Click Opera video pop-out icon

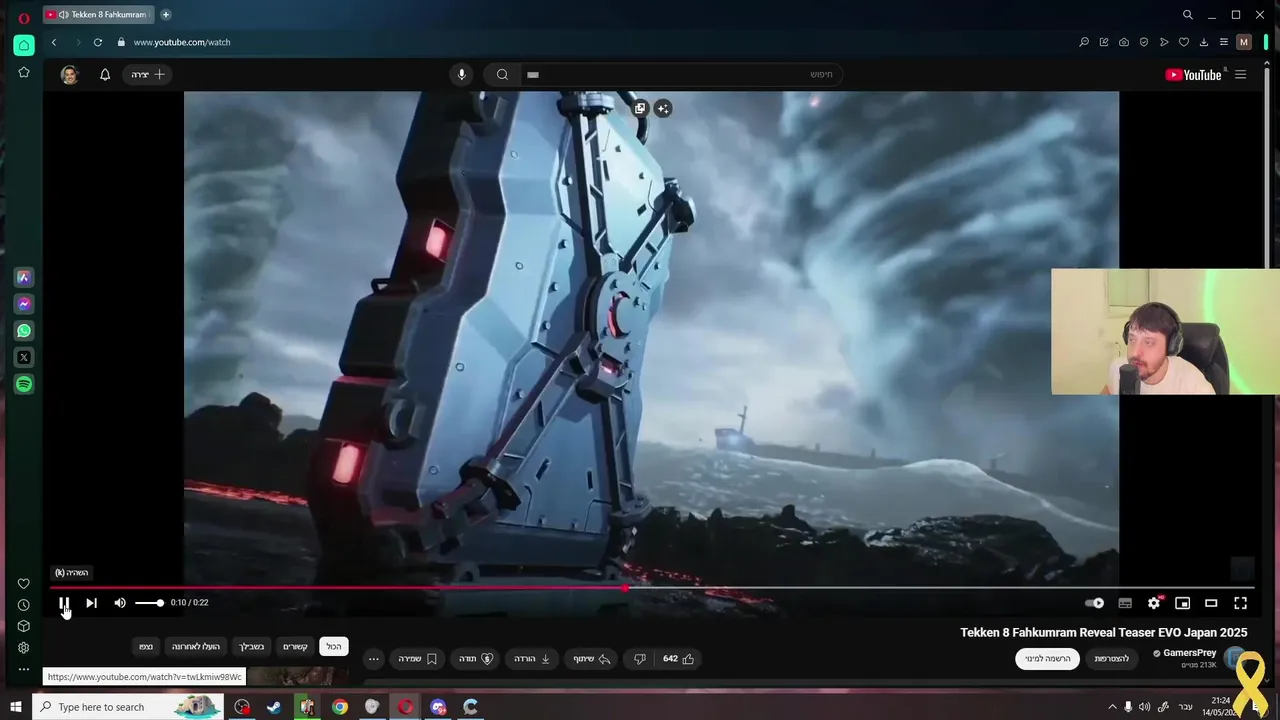pyautogui.click(x=640, y=108)
